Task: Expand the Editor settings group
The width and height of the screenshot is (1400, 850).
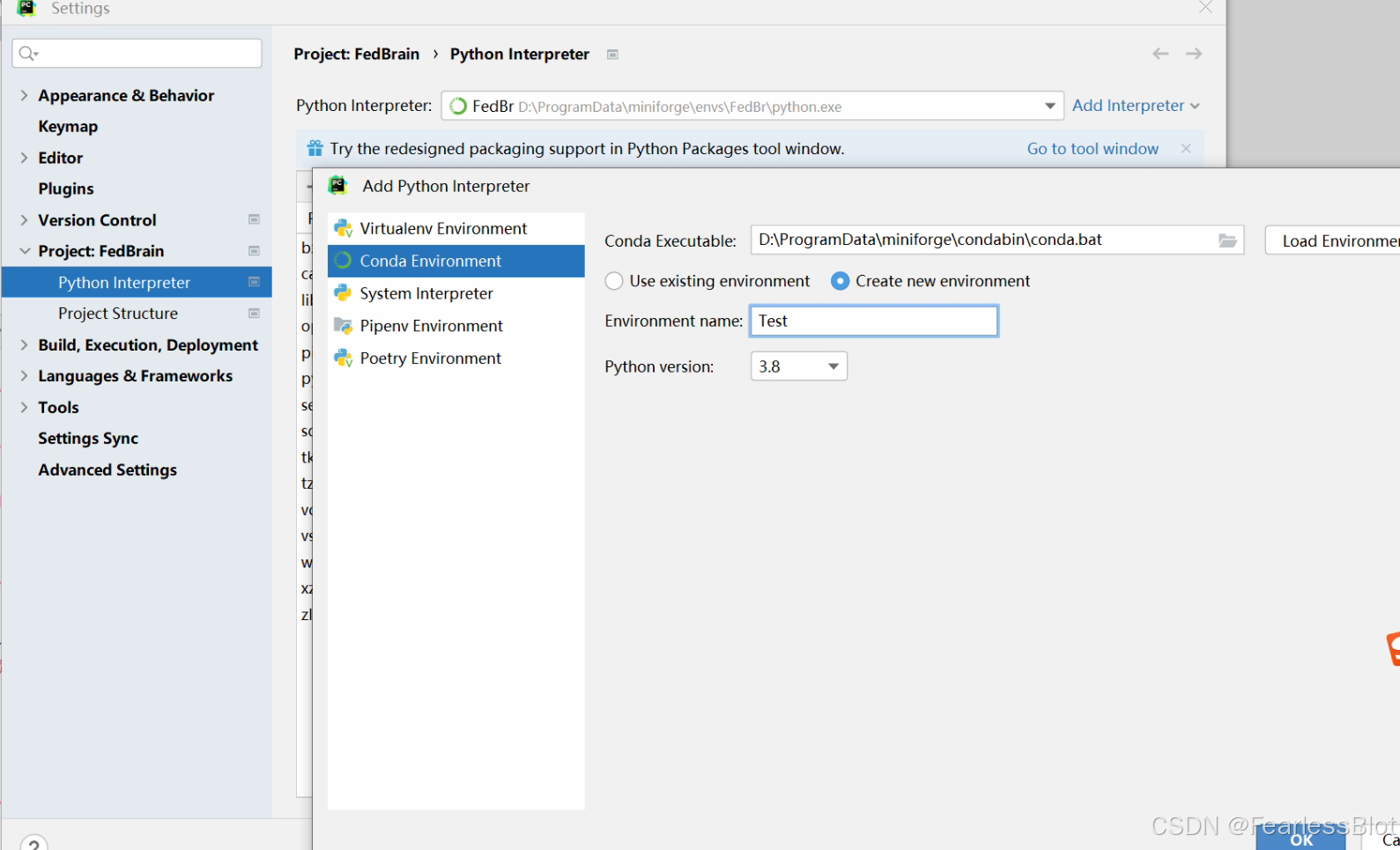Action: 24,158
